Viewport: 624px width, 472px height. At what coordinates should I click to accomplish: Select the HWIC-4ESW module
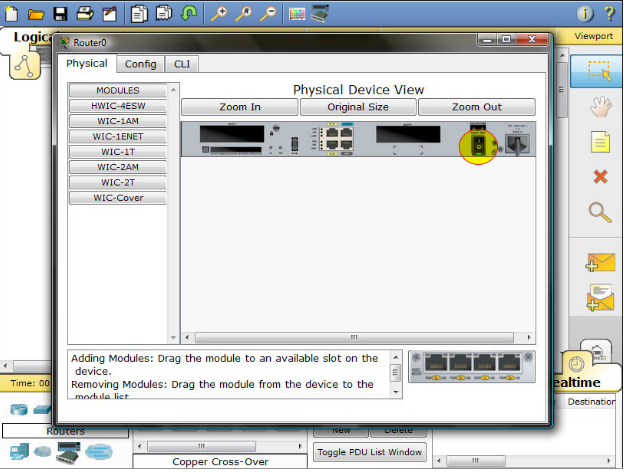coord(117,106)
